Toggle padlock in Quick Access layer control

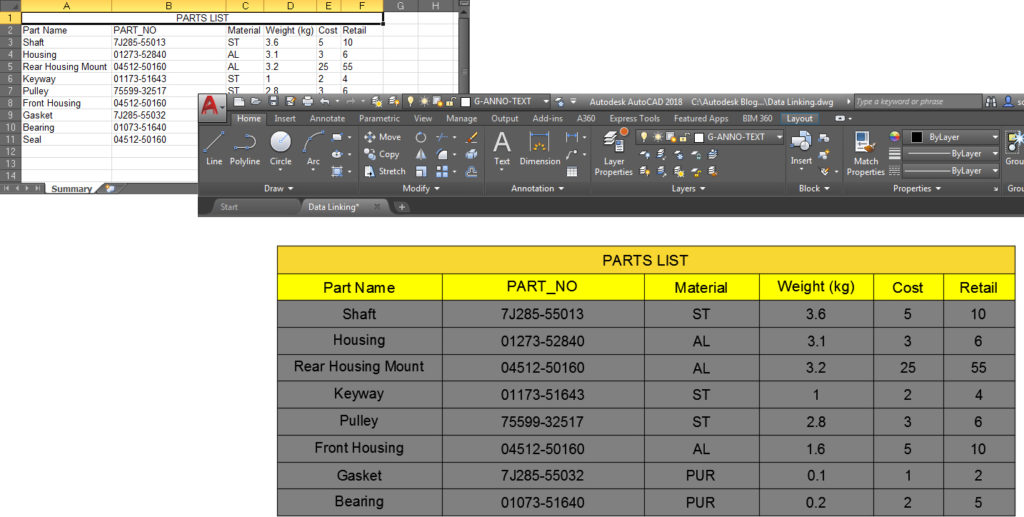450,101
